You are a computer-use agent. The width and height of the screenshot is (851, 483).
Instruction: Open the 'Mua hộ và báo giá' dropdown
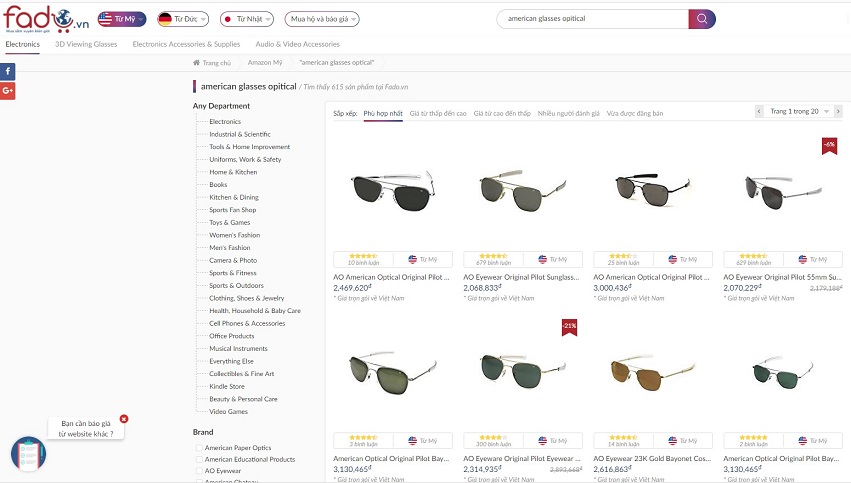tap(322, 19)
